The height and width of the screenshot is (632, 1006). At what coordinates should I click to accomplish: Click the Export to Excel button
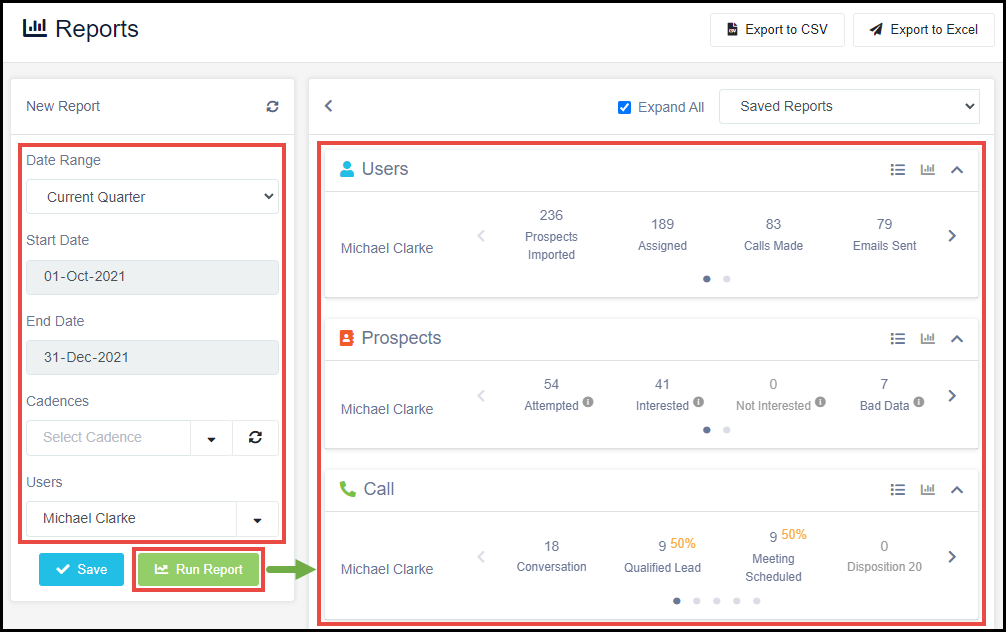[x=923, y=30]
